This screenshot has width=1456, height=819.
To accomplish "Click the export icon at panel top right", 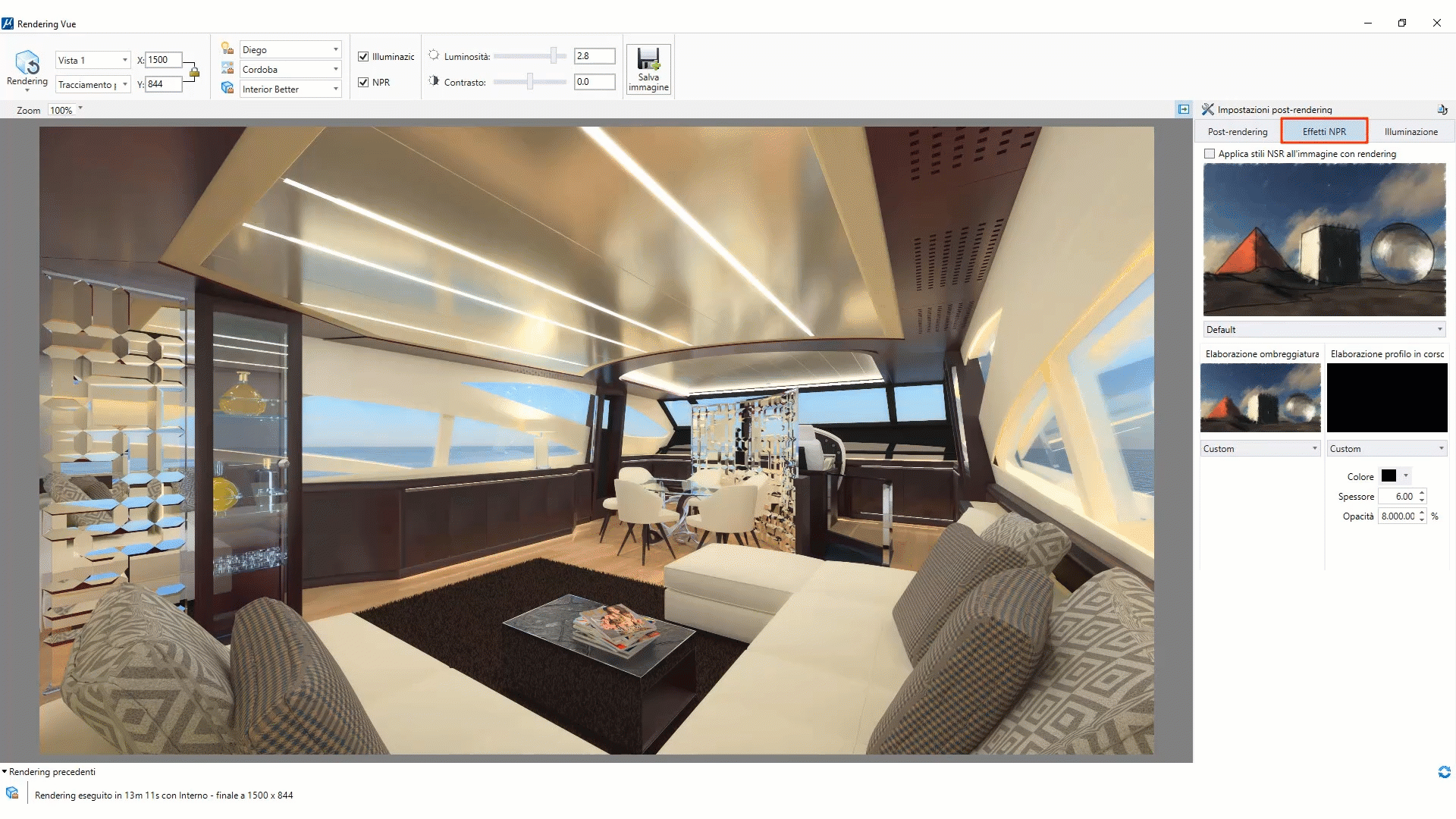I will coord(1443,108).
